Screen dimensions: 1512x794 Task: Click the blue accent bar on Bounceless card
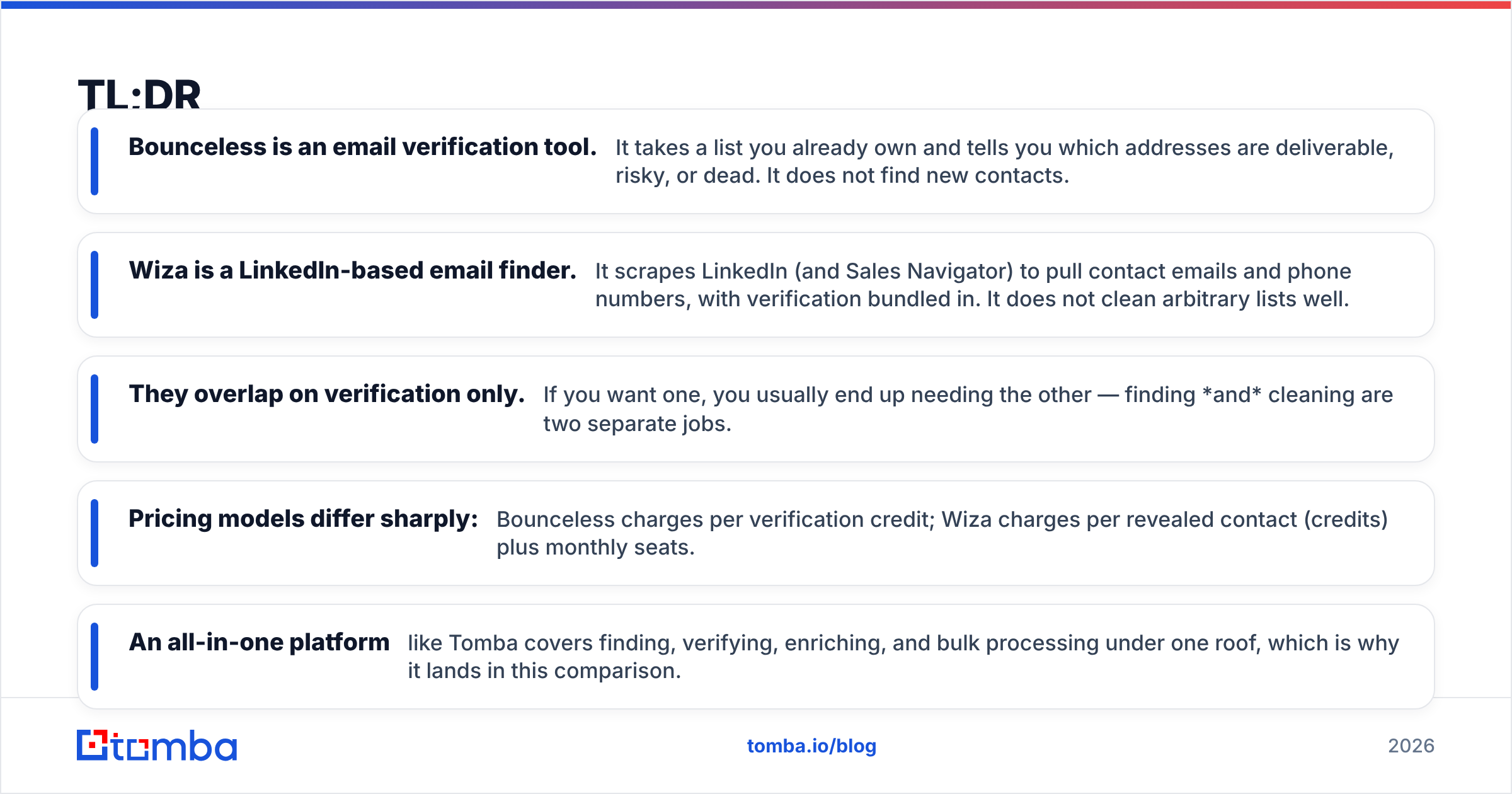(94, 161)
